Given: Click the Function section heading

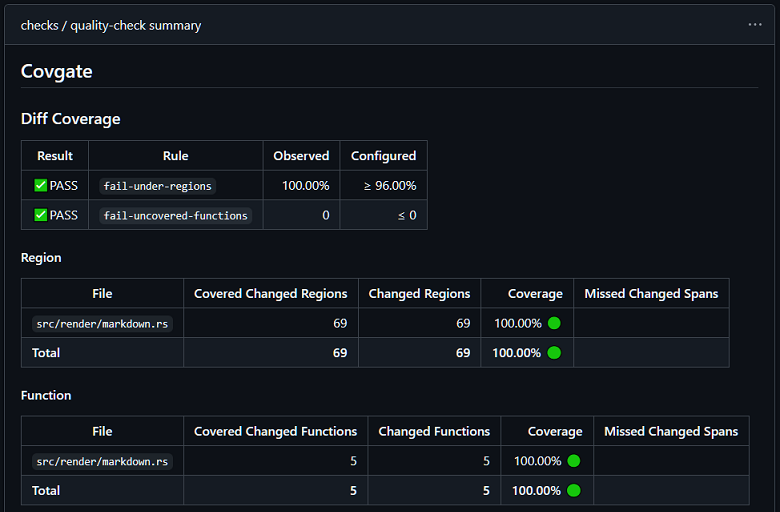Looking at the screenshot, I should point(46,396).
